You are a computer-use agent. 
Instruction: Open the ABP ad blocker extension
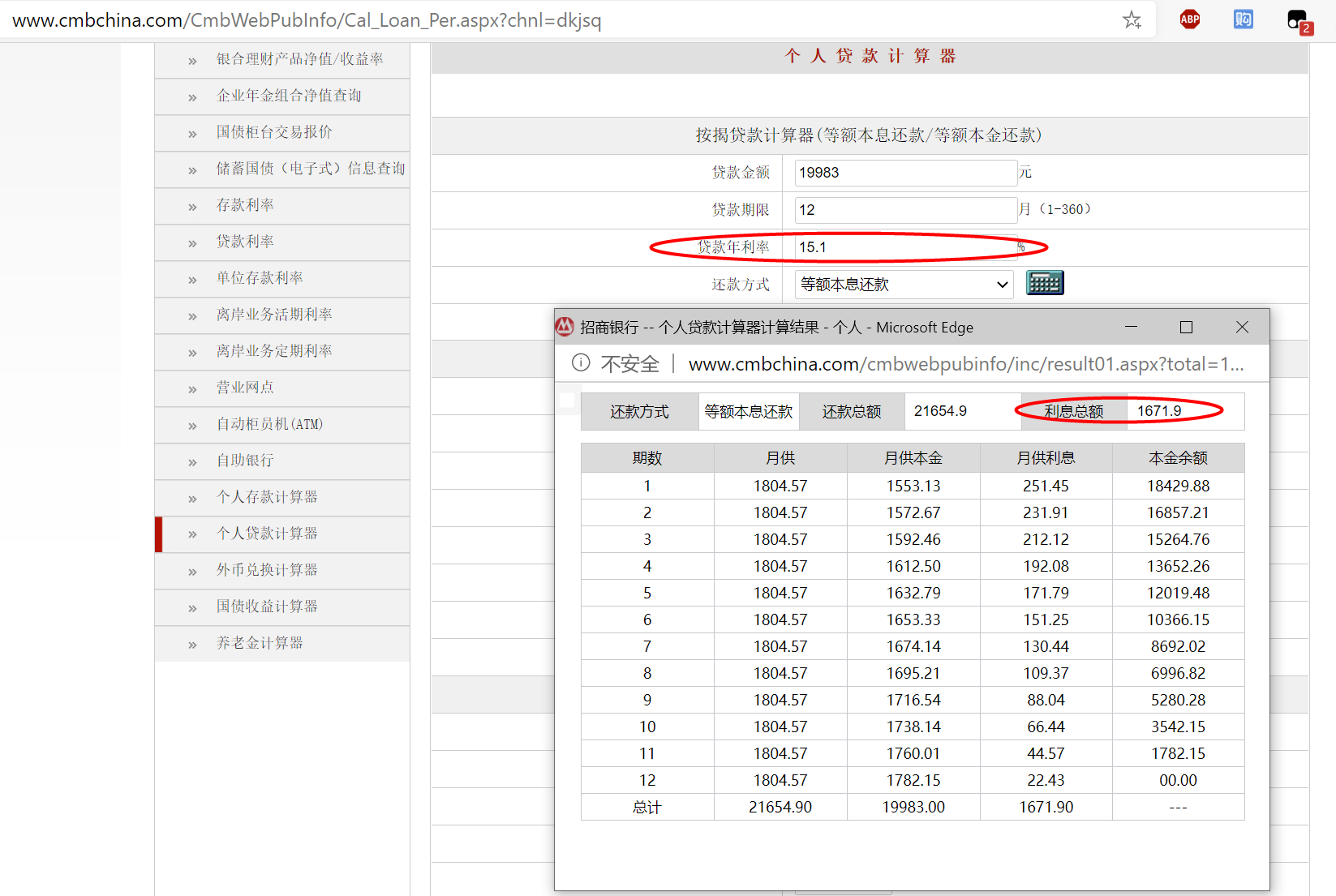pos(1189,19)
